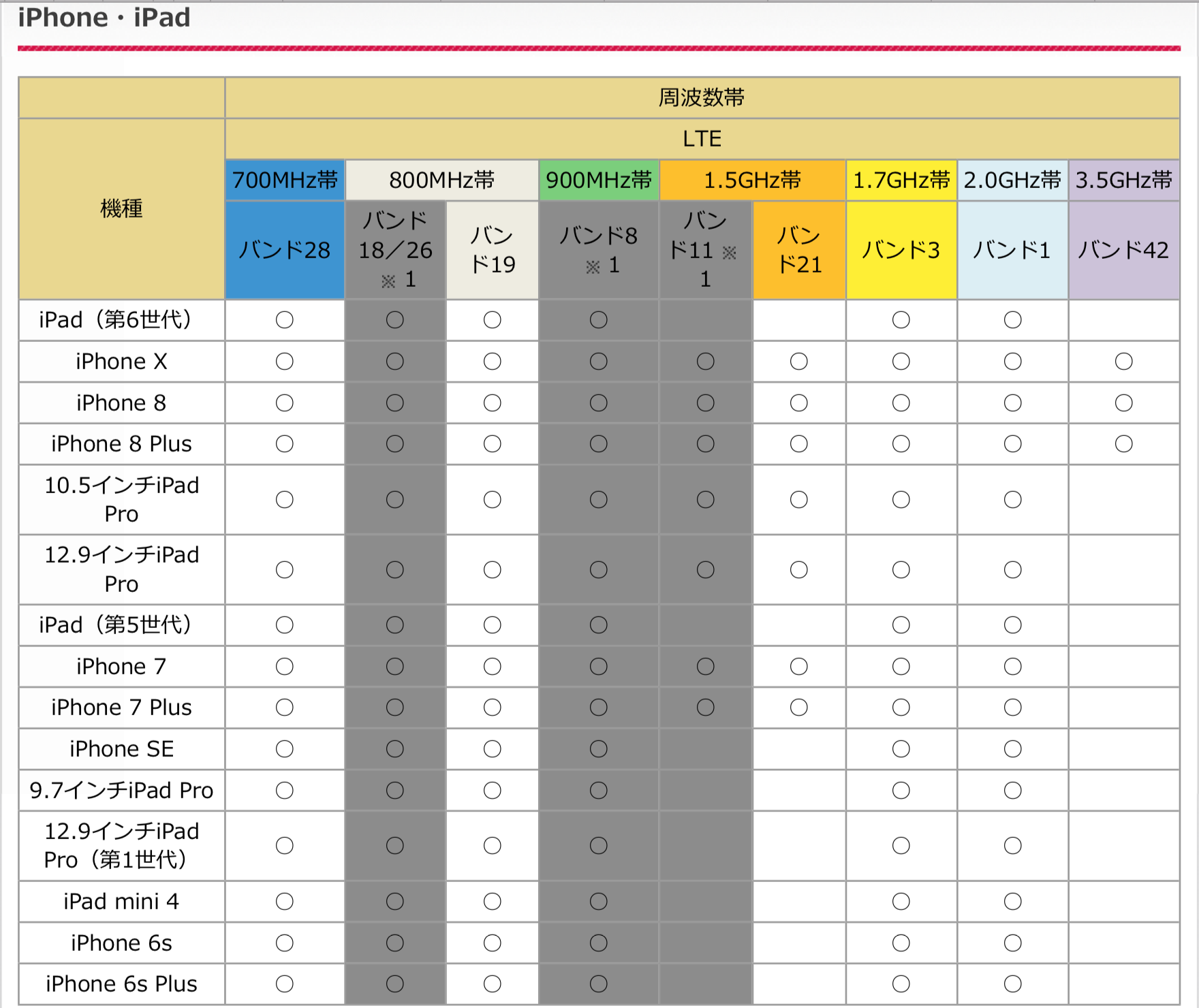
Task: Click the iPad mini 4 row label
Action: pyautogui.click(x=122, y=902)
